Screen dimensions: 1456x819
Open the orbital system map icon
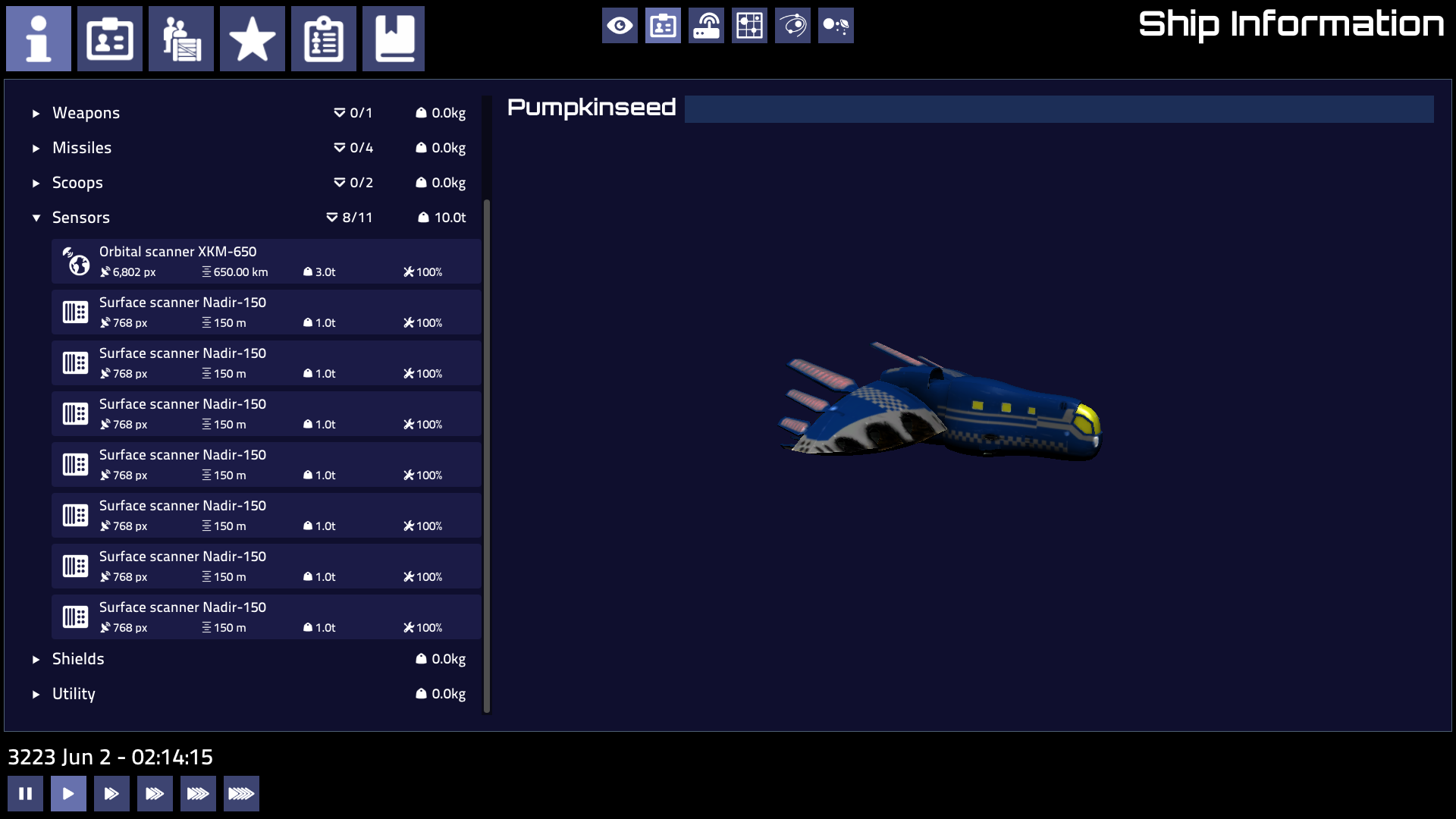(792, 25)
